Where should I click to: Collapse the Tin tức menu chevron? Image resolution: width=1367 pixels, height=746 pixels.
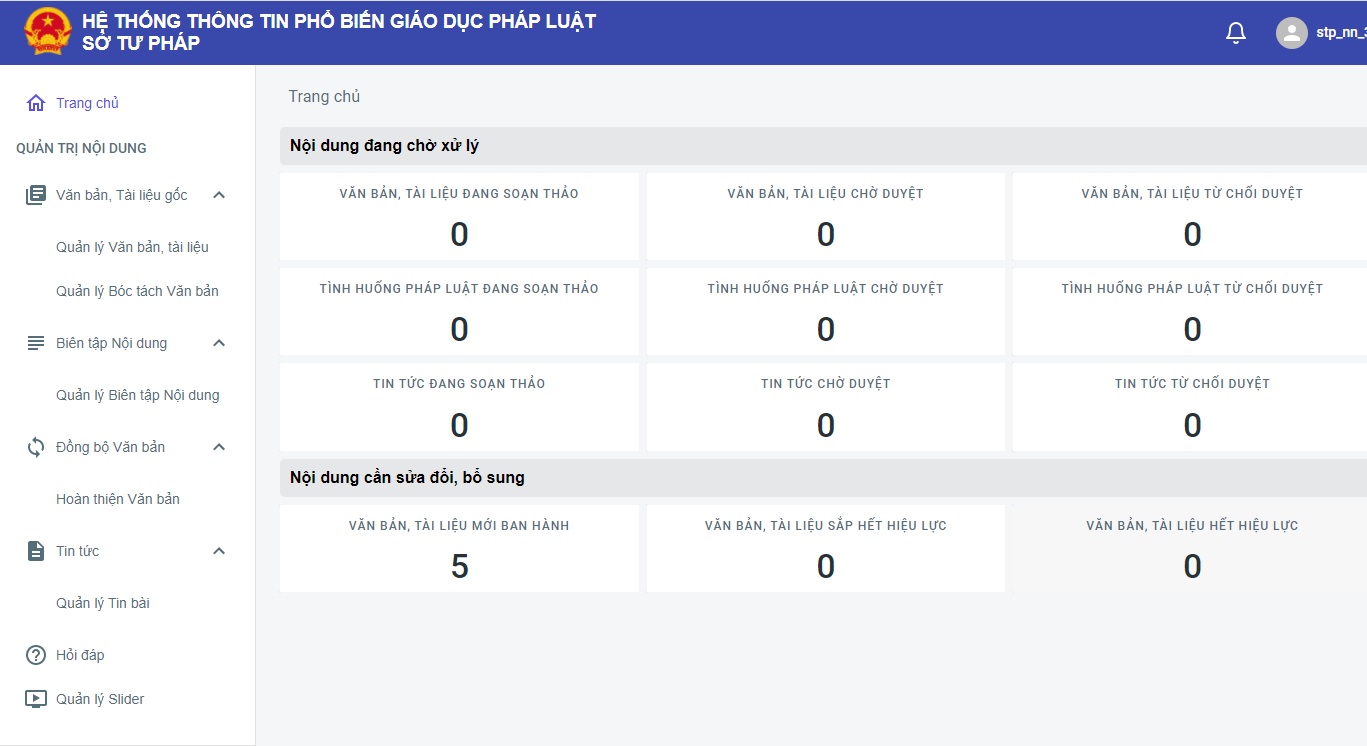coord(219,551)
